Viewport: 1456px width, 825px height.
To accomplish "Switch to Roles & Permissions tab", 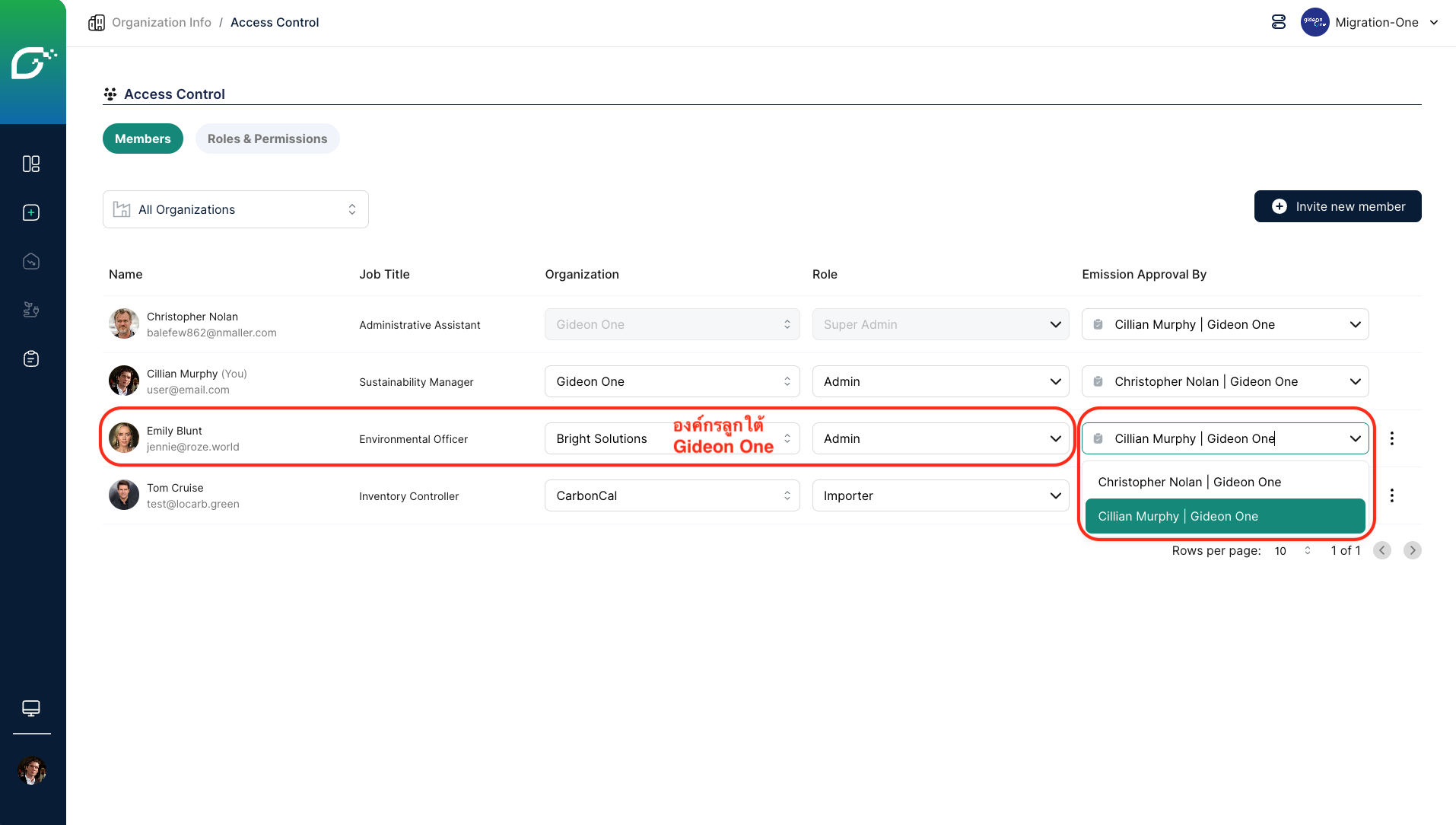I will (x=267, y=139).
